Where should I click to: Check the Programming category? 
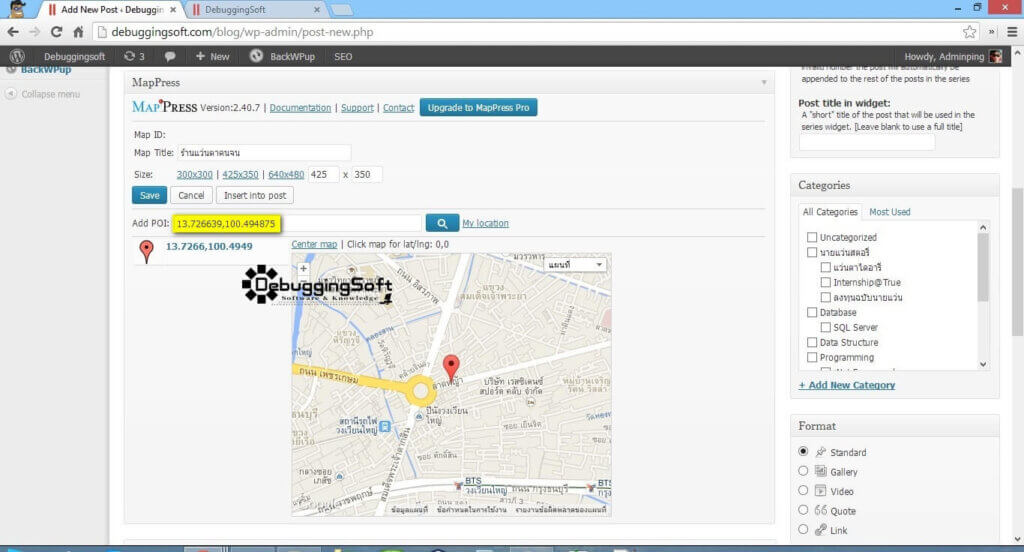pyautogui.click(x=812, y=357)
